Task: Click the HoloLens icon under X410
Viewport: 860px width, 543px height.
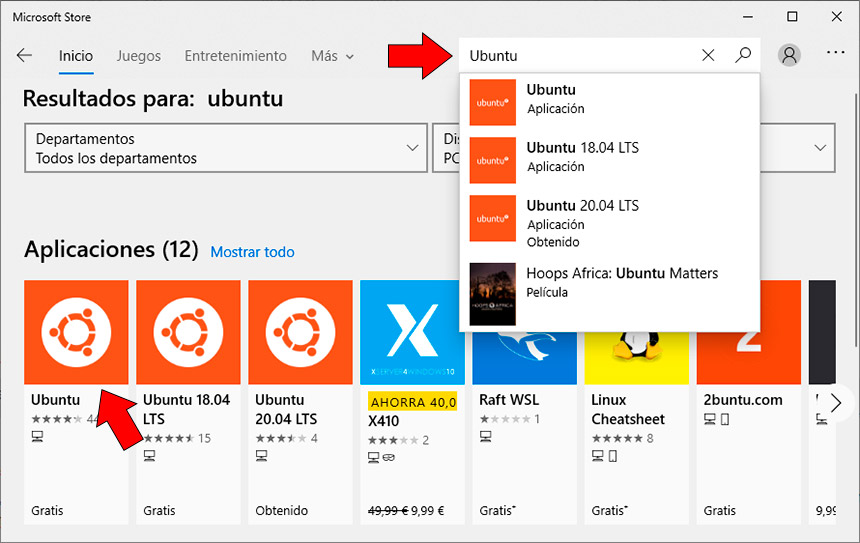Action: [388, 457]
